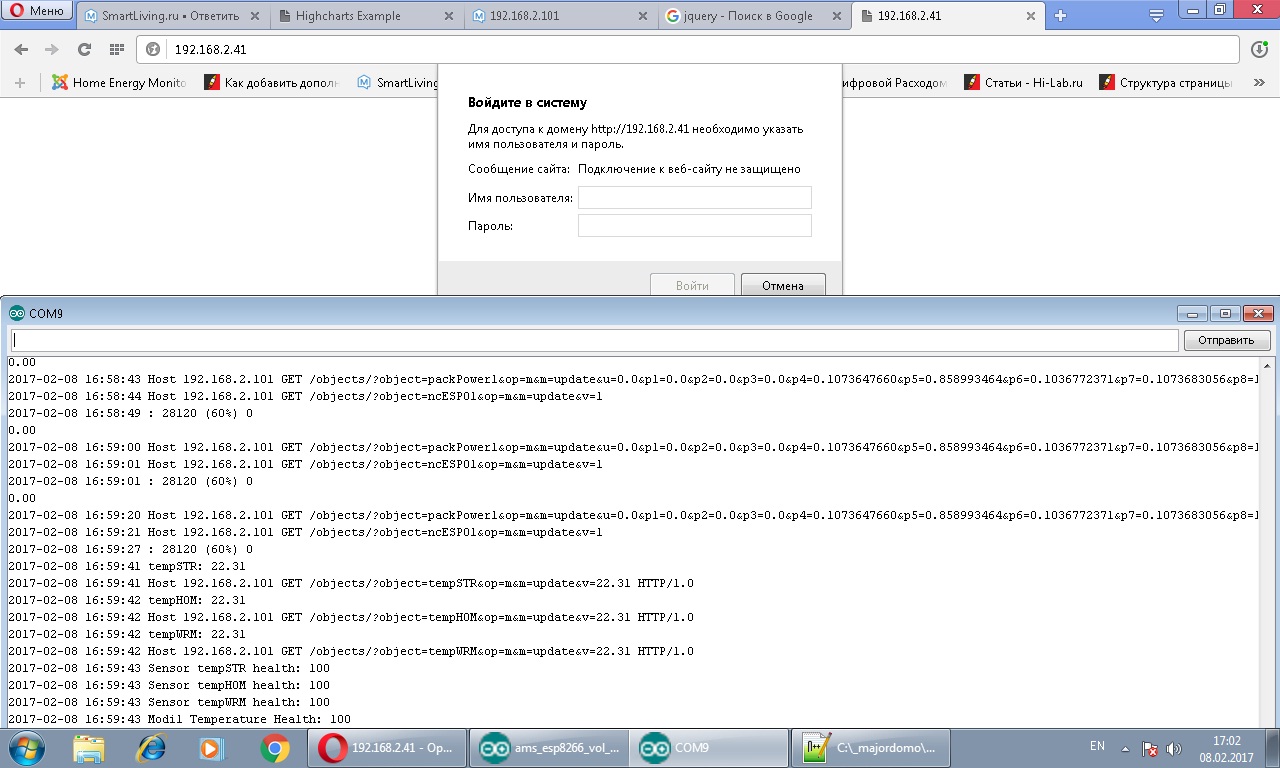The height and width of the screenshot is (768, 1280).
Task: Select the 'tempWRM: 22.31' log line
Action: tap(127, 634)
